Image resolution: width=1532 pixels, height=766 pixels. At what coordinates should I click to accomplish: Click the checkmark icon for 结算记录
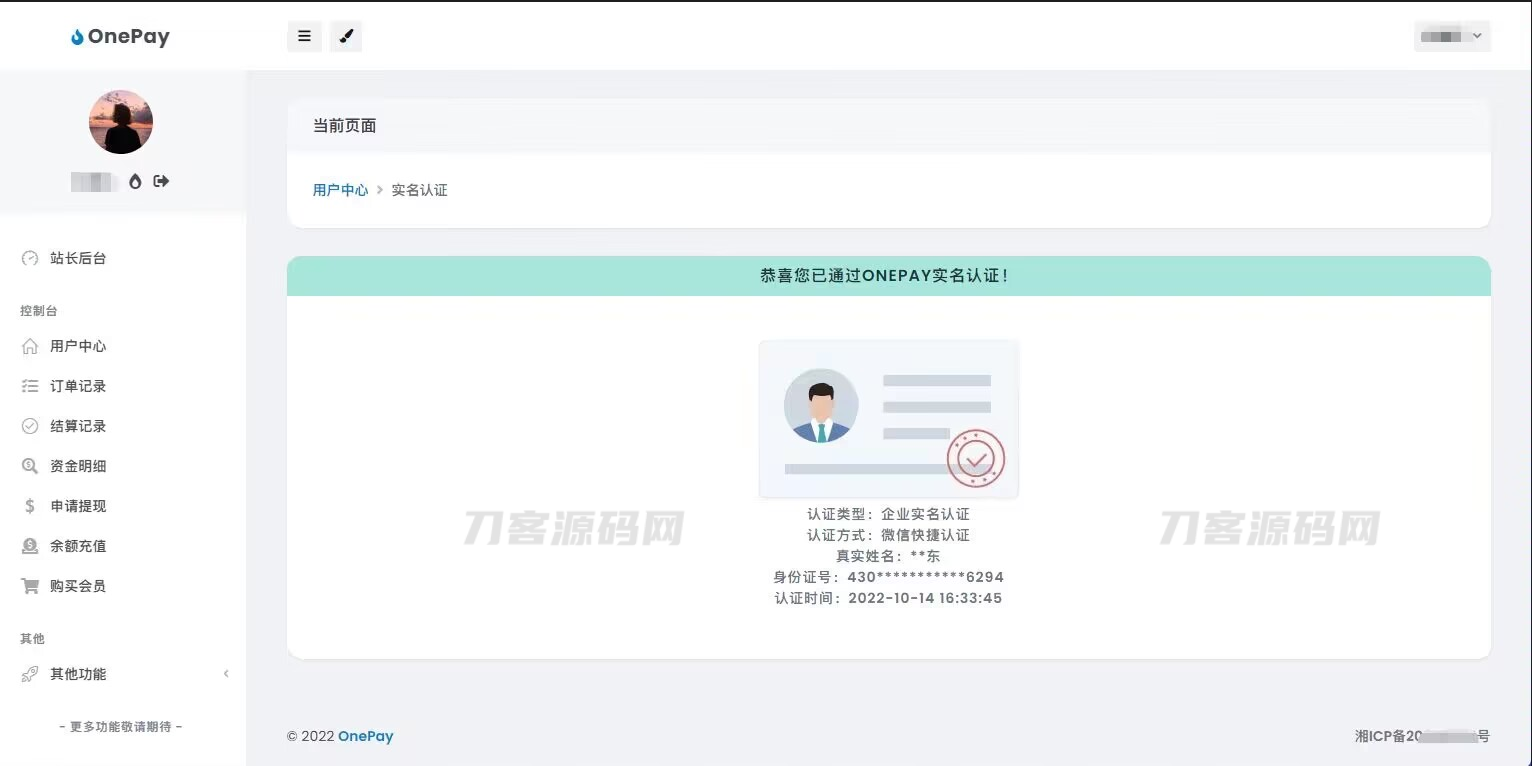[x=30, y=426]
